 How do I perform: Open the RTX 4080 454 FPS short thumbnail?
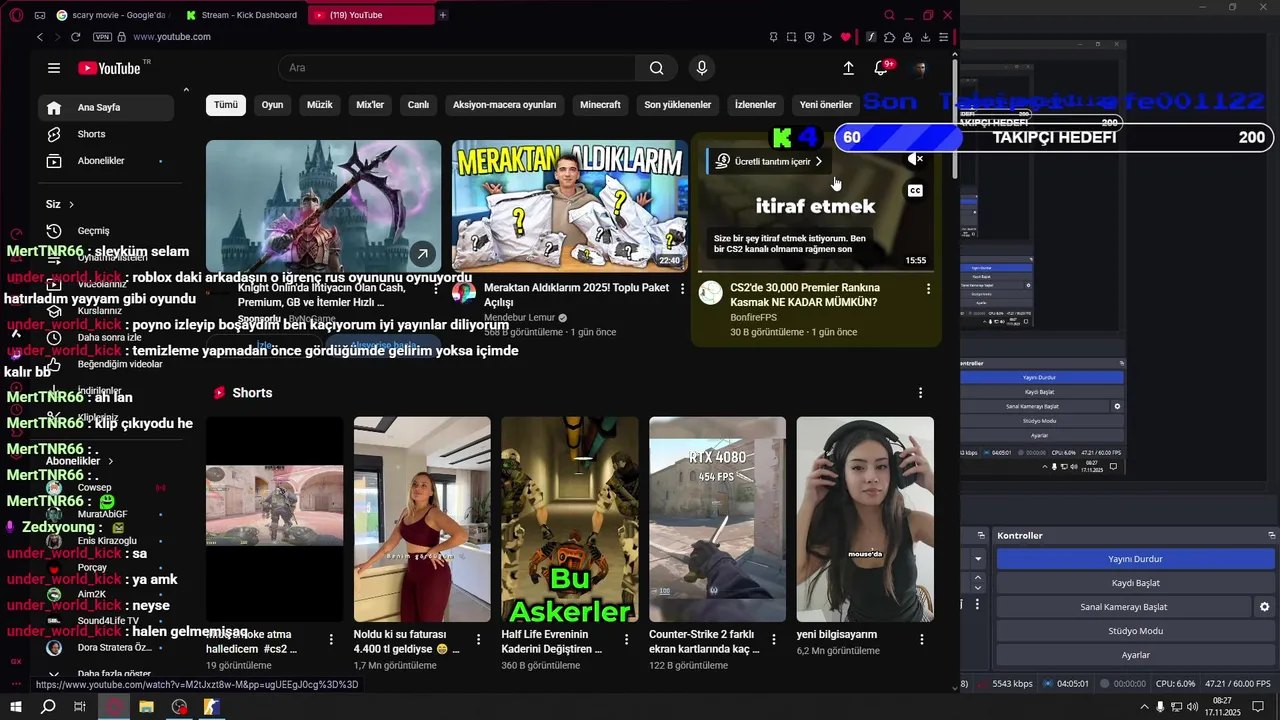pyautogui.click(x=717, y=519)
